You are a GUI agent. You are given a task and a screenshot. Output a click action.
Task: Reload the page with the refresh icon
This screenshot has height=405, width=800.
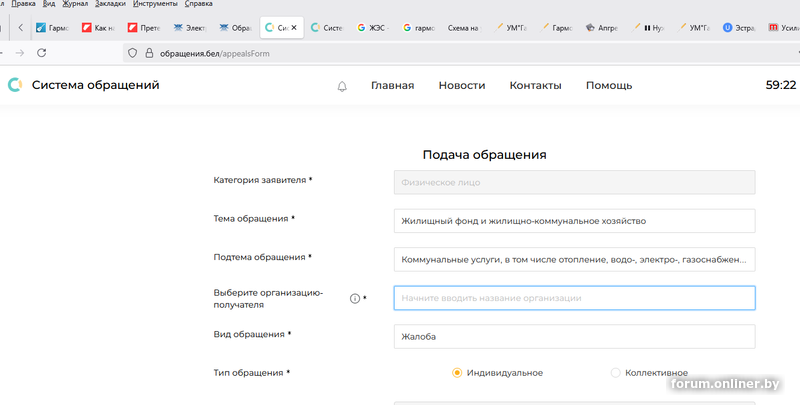click(x=41, y=52)
